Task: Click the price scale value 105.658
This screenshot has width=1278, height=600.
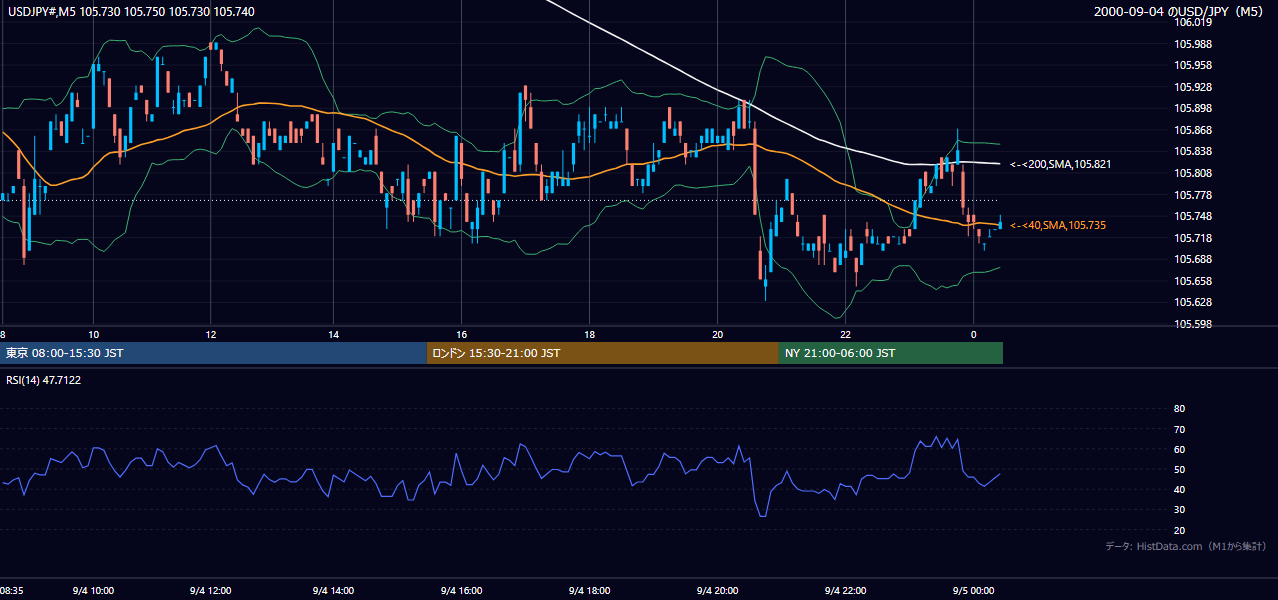Action: [x=1192, y=281]
